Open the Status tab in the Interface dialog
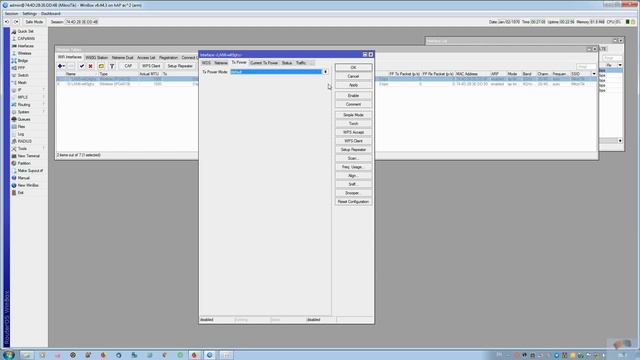The image size is (640, 360). tap(287, 63)
